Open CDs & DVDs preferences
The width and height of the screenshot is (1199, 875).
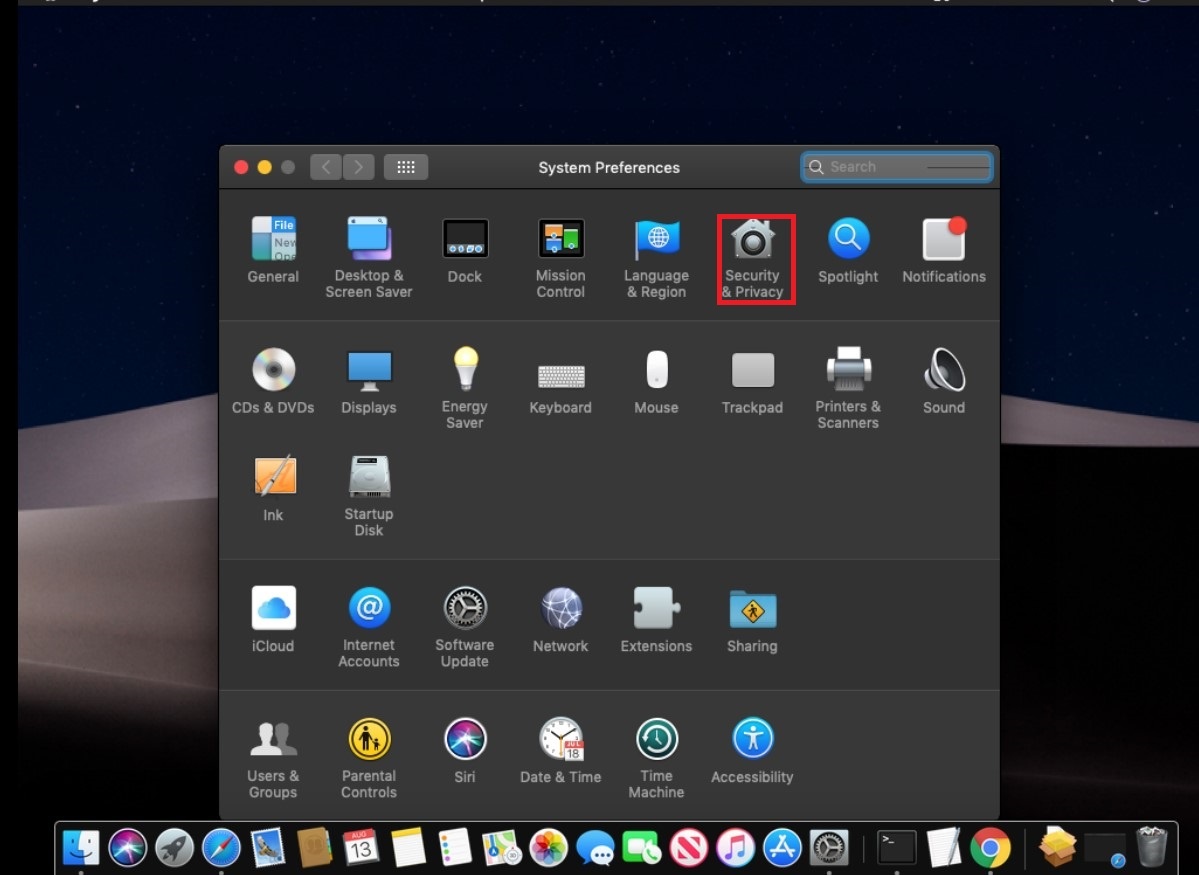pyautogui.click(x=273, y=381)
